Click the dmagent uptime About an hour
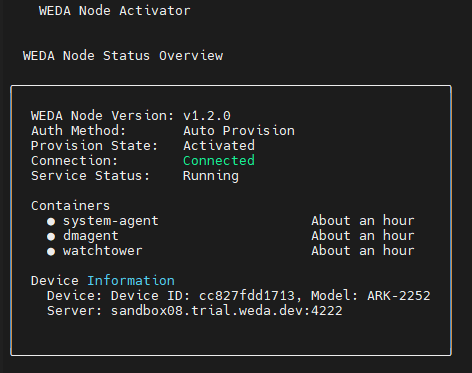Viewport: 472px width, 373px height. [x=363, y=236]
